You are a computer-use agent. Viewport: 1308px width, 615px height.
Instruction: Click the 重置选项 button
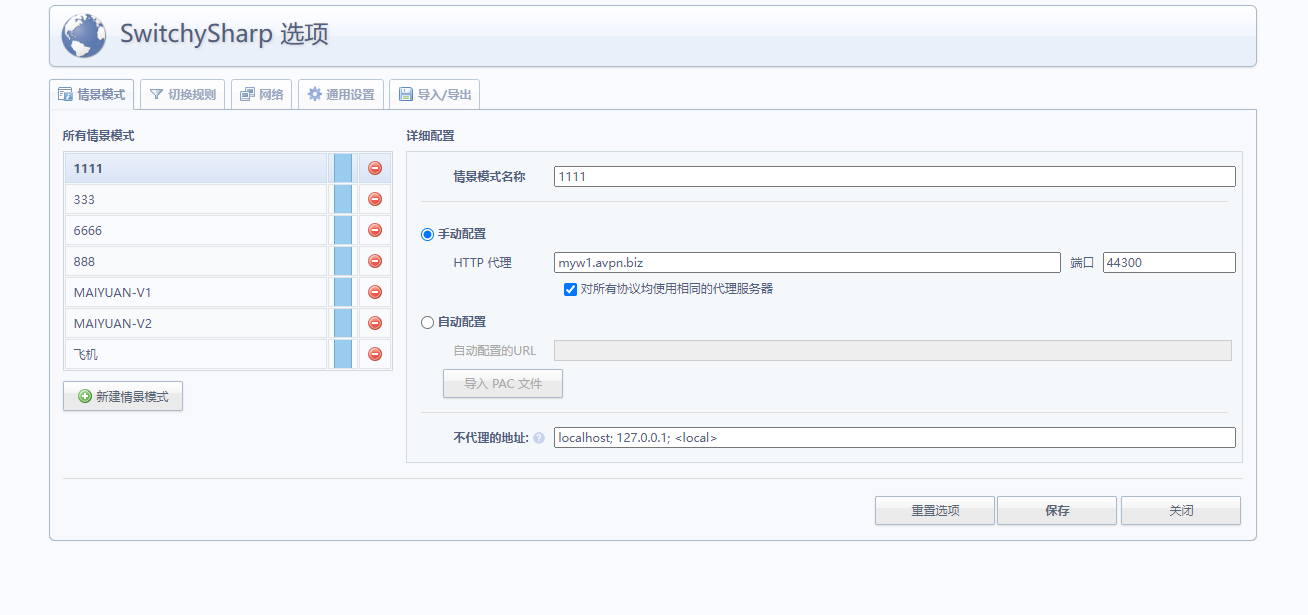tap(935, 510)
